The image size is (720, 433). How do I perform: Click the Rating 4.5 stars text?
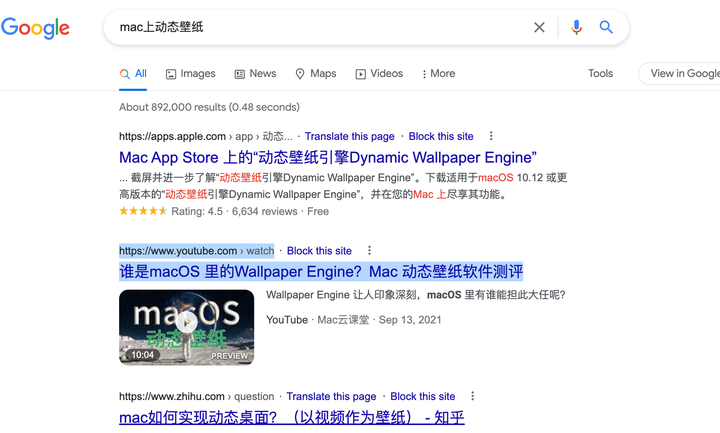point(197,211)
